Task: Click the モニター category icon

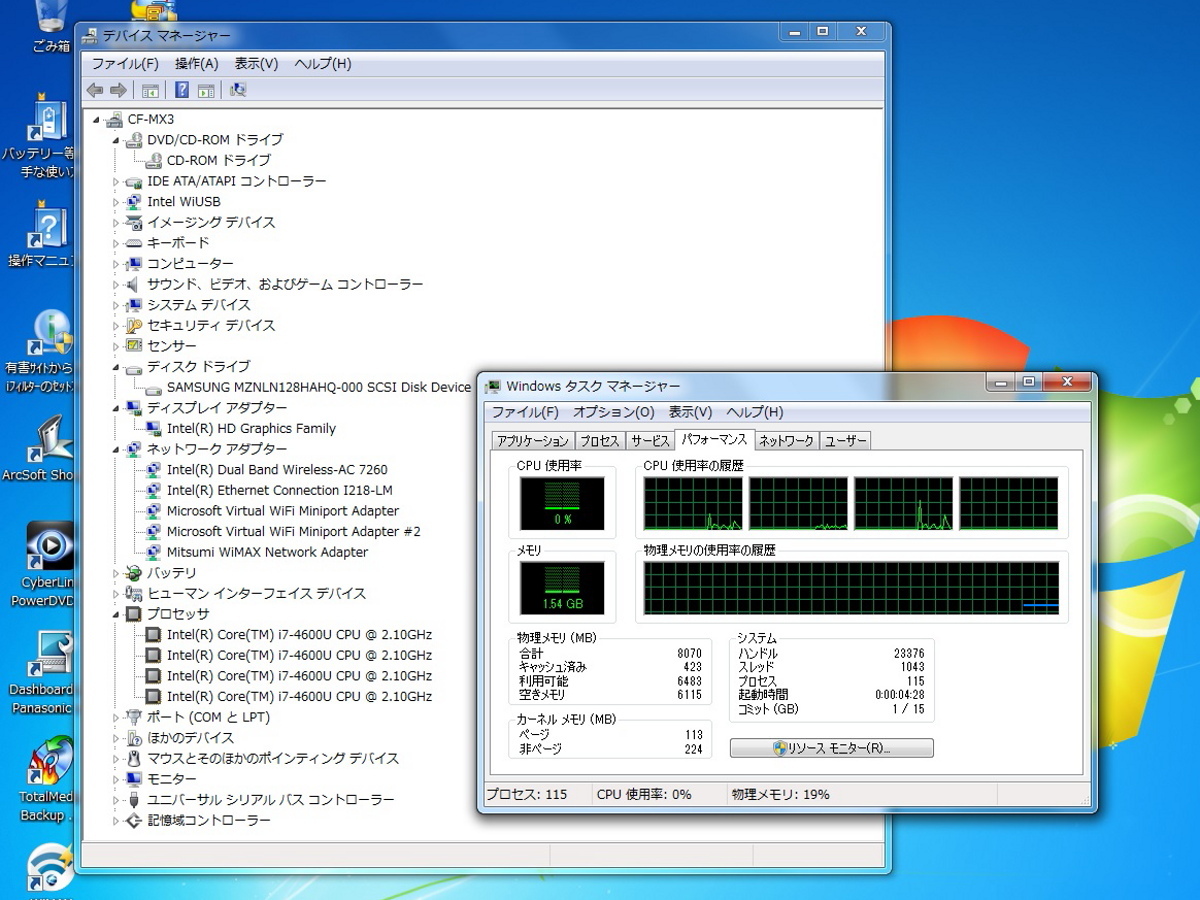Action: pyautogui.click(x=134, y=779)
